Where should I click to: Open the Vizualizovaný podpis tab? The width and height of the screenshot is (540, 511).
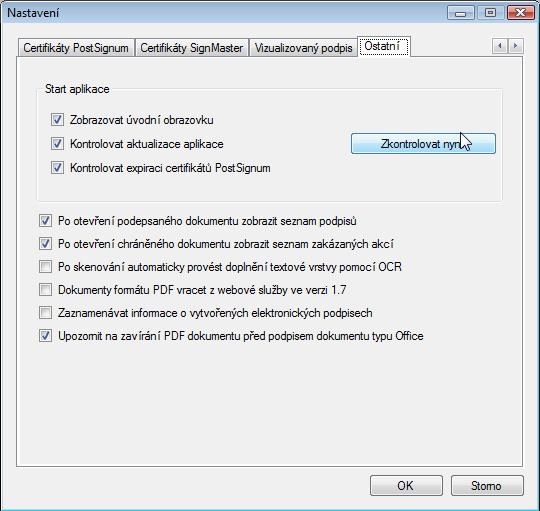[303, 48]
